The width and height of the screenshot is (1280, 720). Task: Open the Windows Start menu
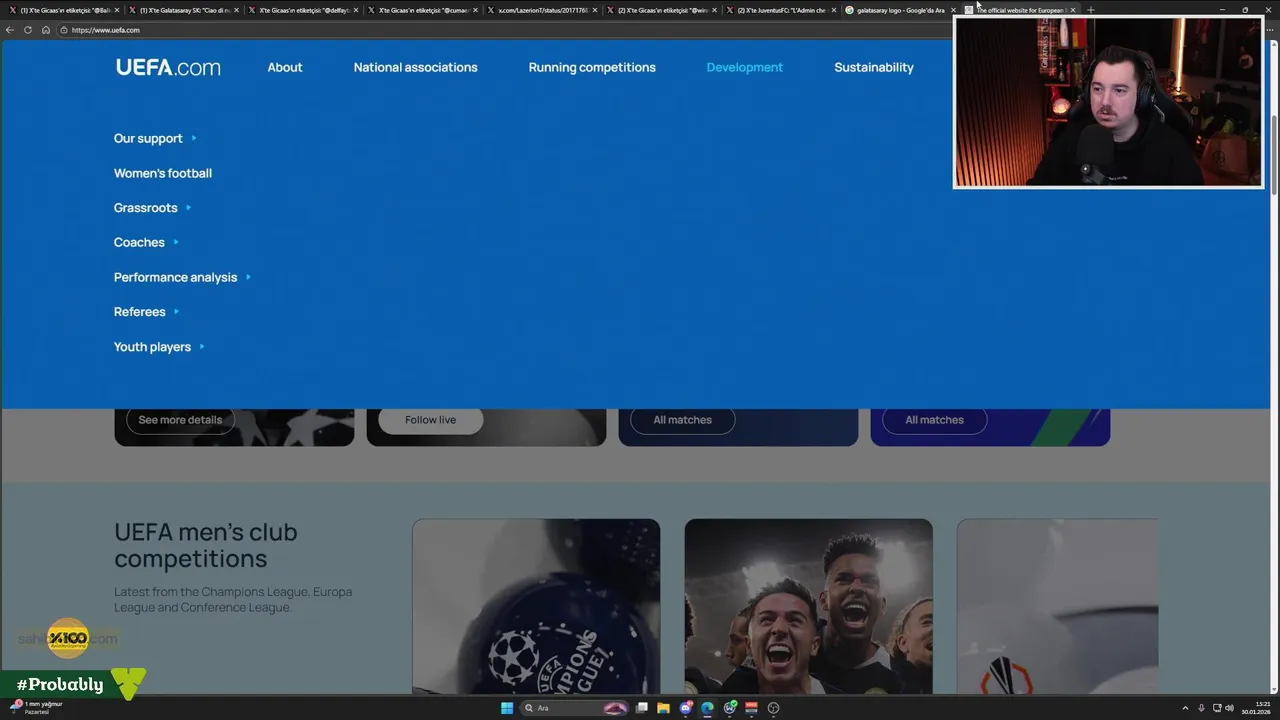(507, 708)
